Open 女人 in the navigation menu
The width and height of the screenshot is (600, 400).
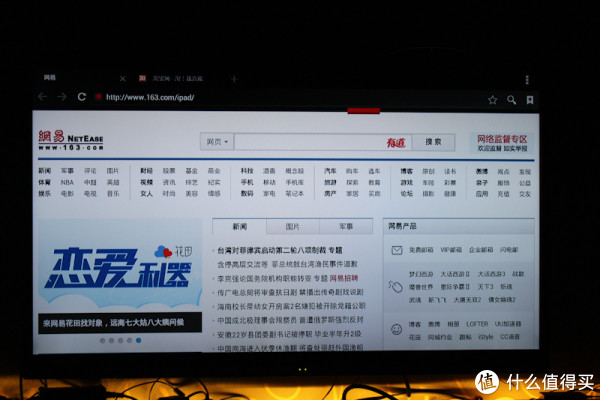click(x=147, y=194)
